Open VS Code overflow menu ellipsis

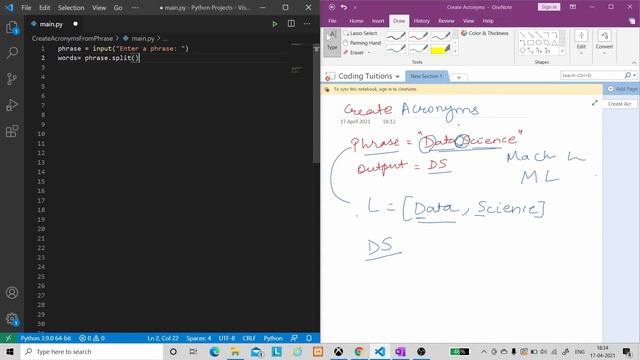coord(135,7)
